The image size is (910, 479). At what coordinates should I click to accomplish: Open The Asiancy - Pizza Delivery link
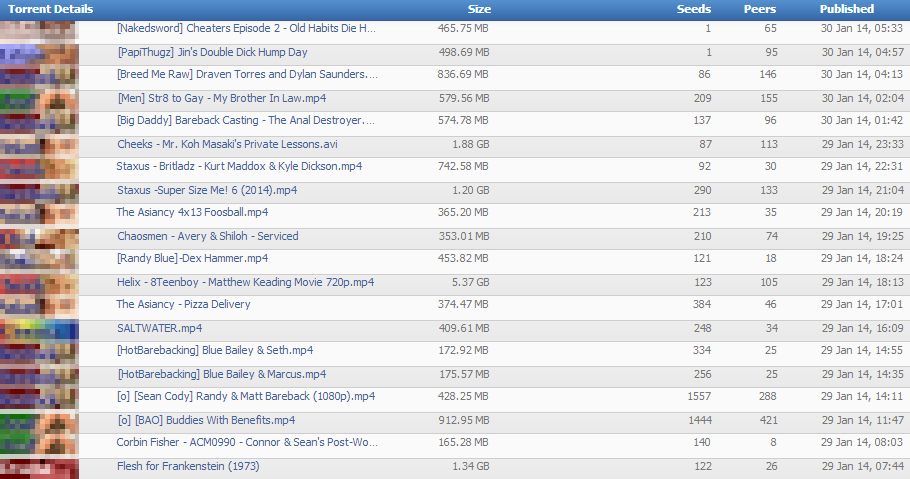point(183,304)
